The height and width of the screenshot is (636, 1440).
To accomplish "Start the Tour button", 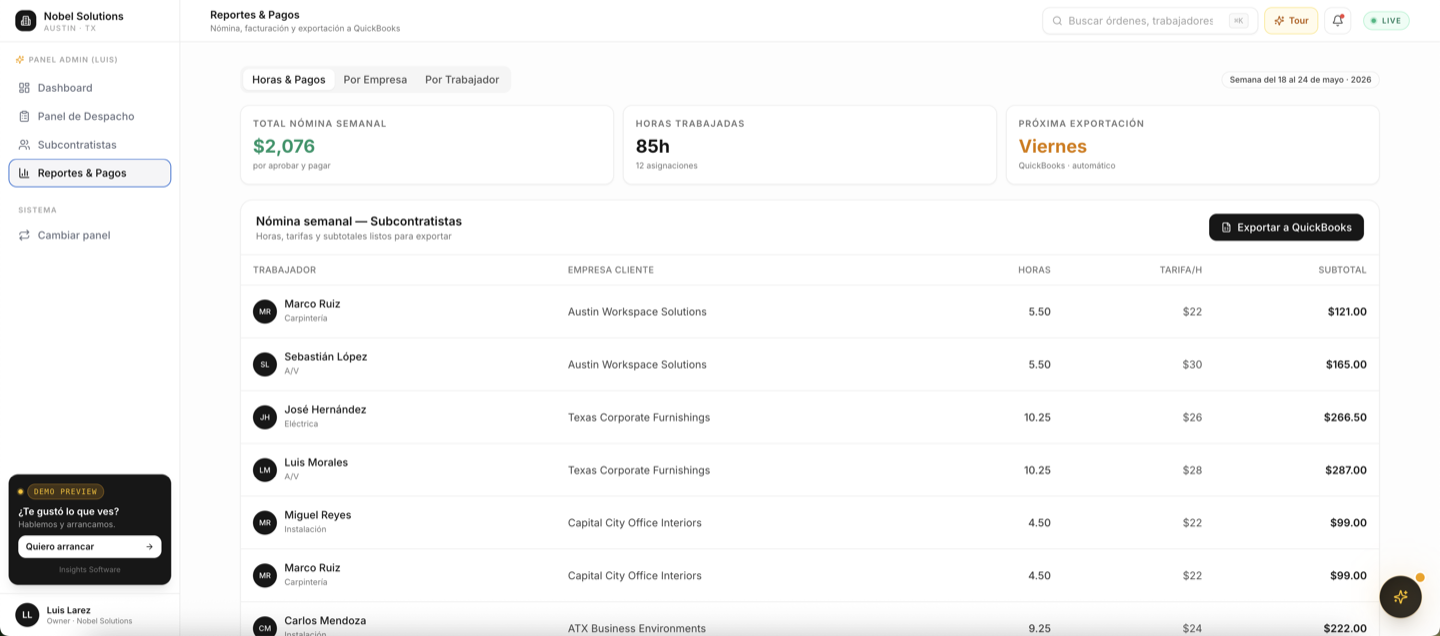I will point(1291,21).
